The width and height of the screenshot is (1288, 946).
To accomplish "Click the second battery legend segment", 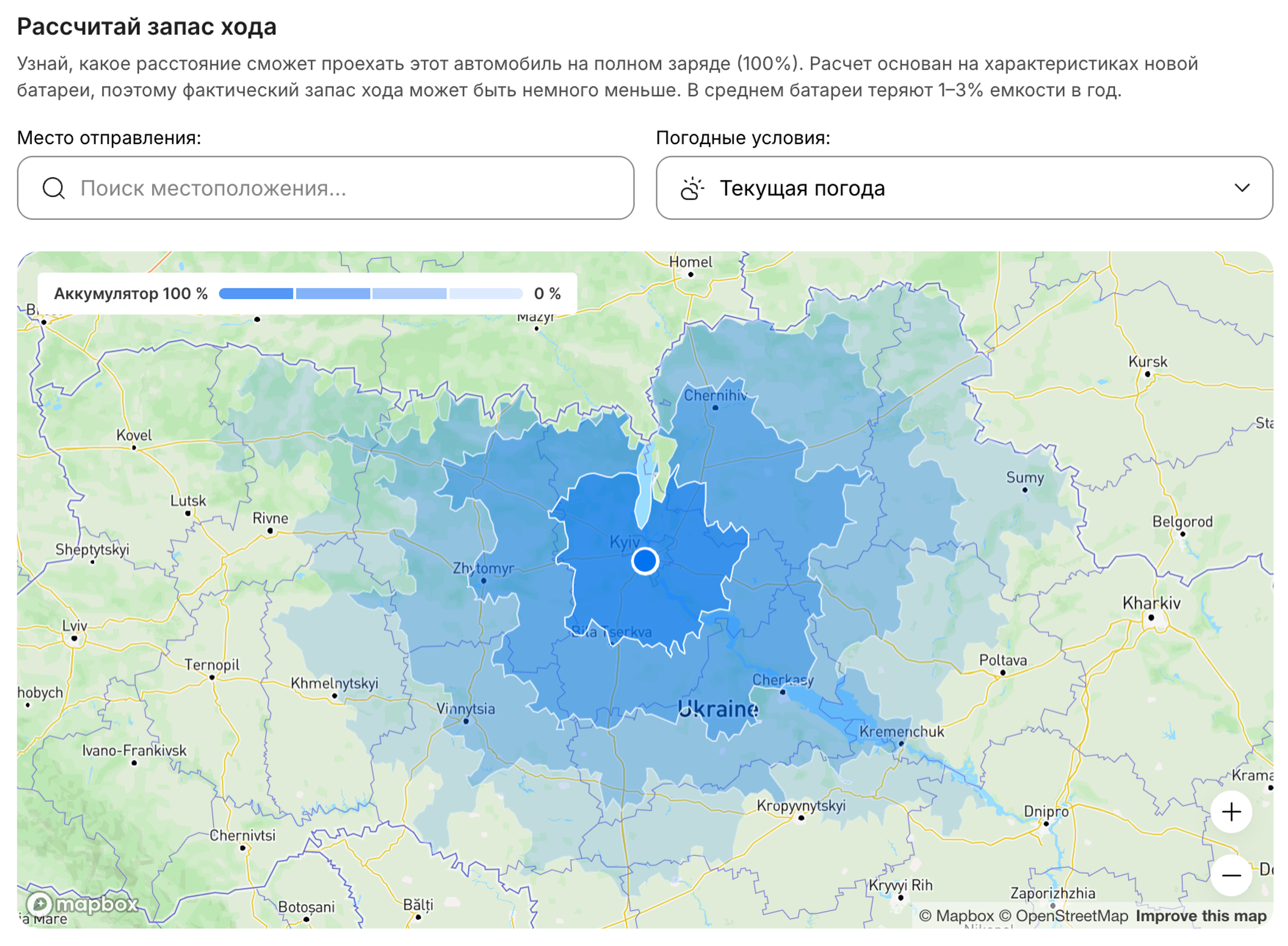I will [x=333, y=294].
